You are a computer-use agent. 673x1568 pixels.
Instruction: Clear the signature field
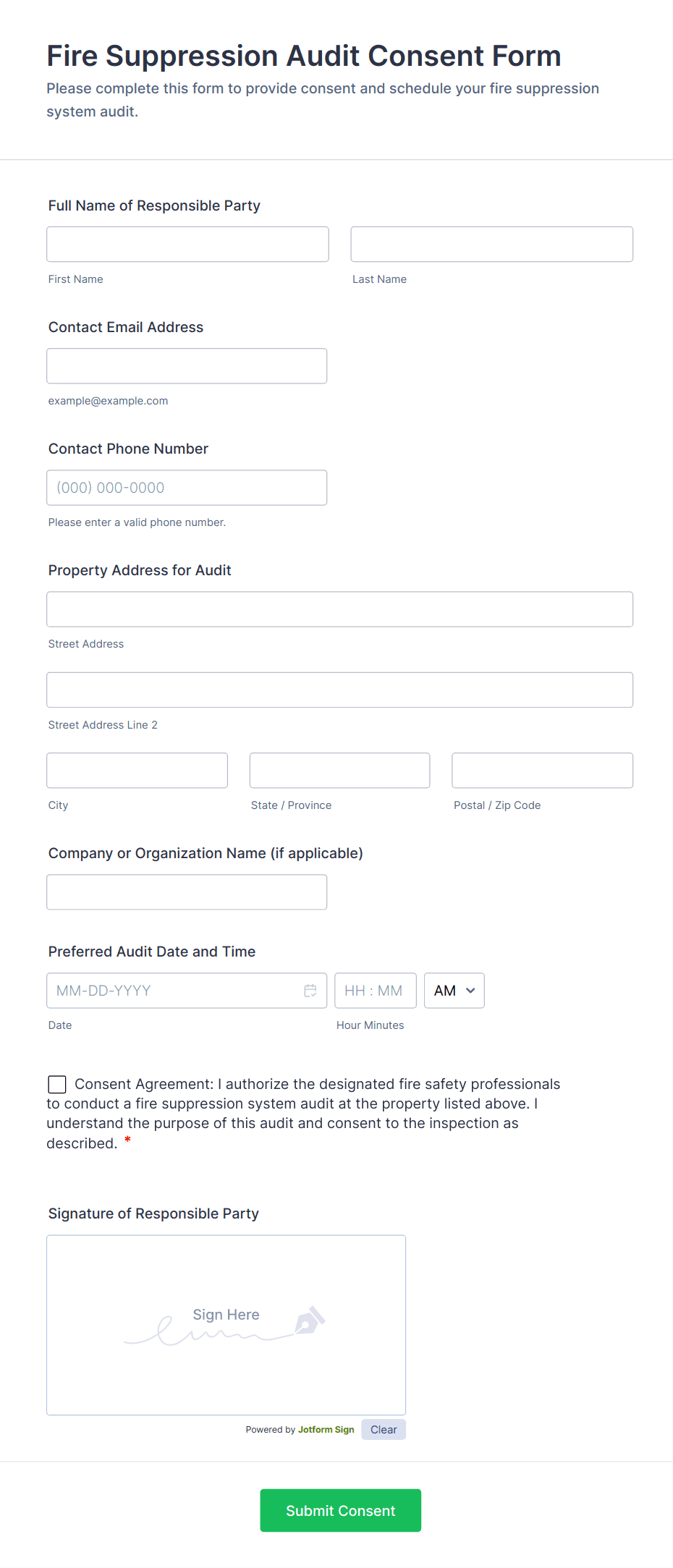click(384, 1429)
